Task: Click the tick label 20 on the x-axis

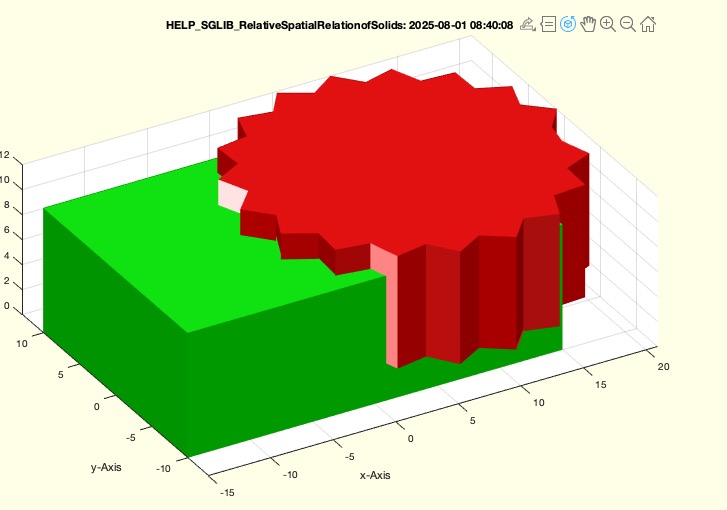Action: click(663, 367)
